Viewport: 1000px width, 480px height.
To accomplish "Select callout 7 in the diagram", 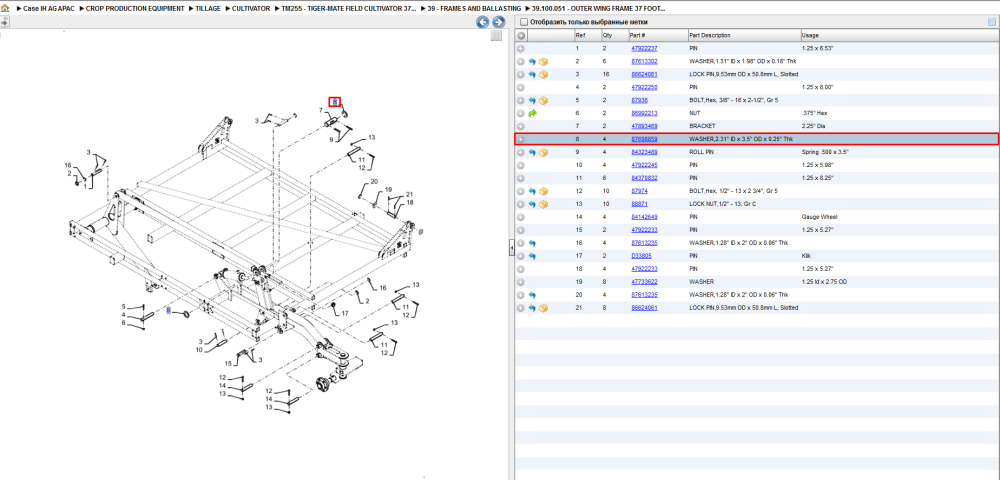I will (321, 111).
